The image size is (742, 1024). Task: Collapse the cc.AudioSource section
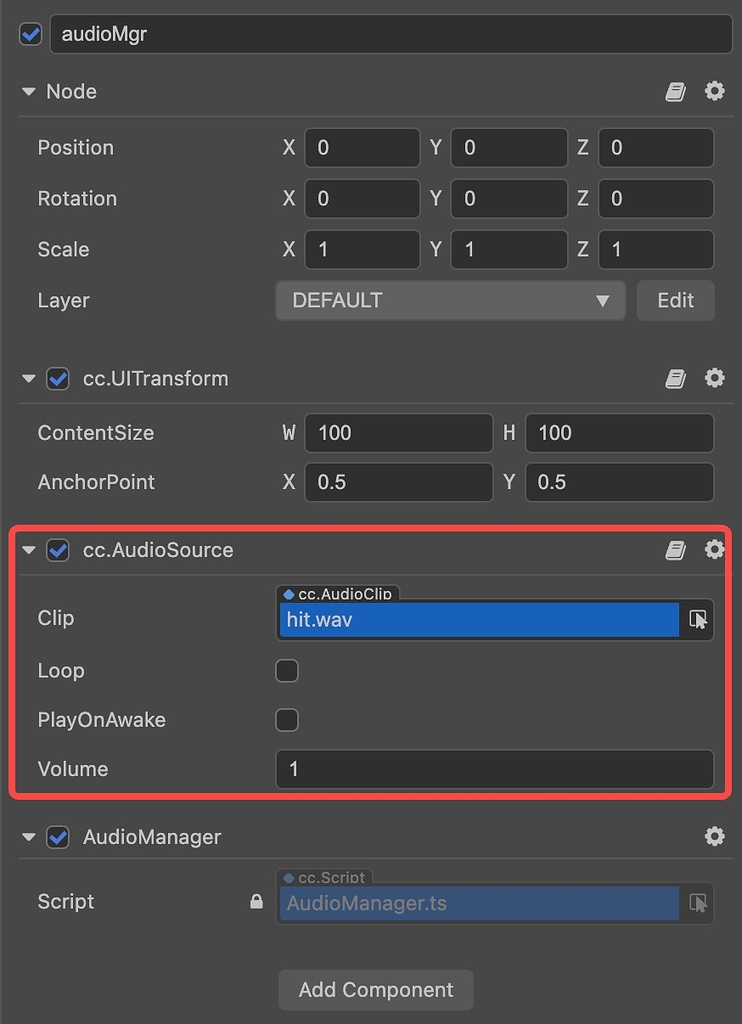28,550
